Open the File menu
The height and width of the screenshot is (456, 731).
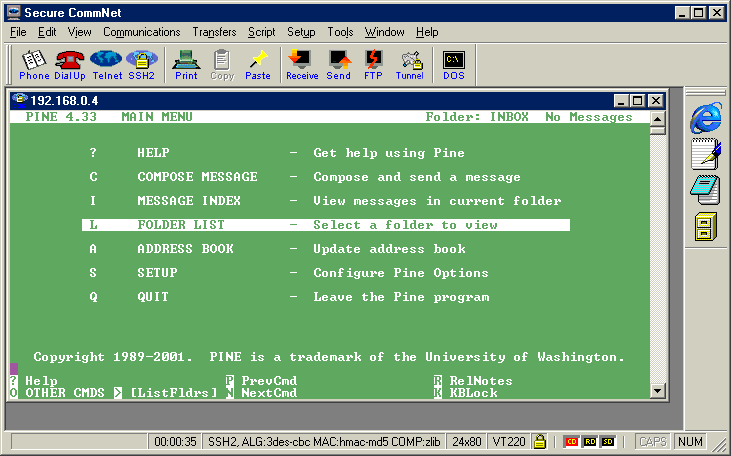pos(18,32)
